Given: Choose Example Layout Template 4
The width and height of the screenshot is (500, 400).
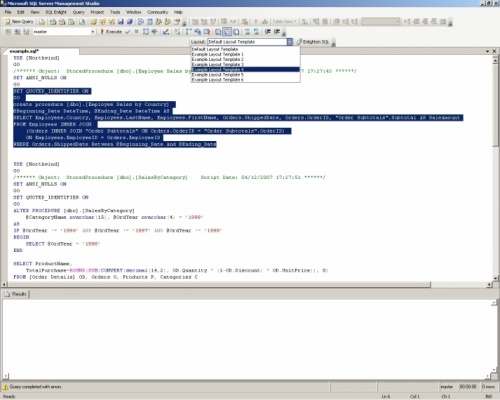Looking at the screenshot, I should [x=245, y=69].
